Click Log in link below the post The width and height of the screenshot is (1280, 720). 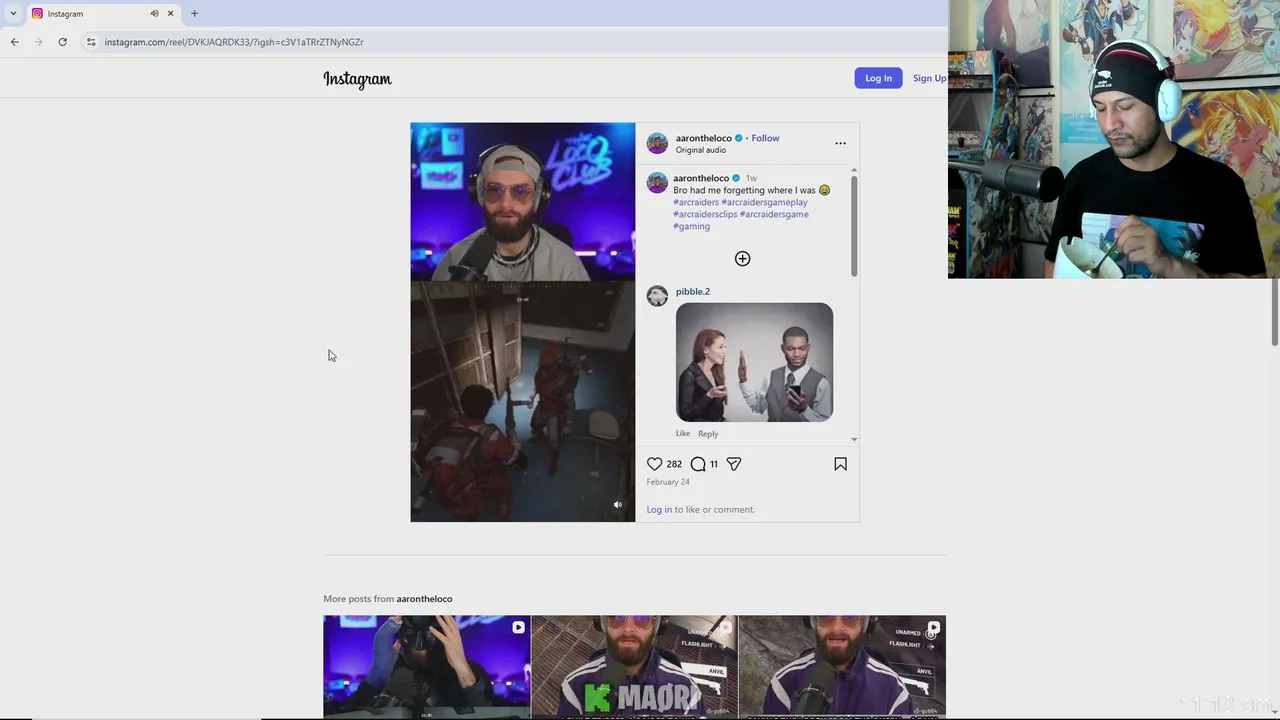point(659,510)
